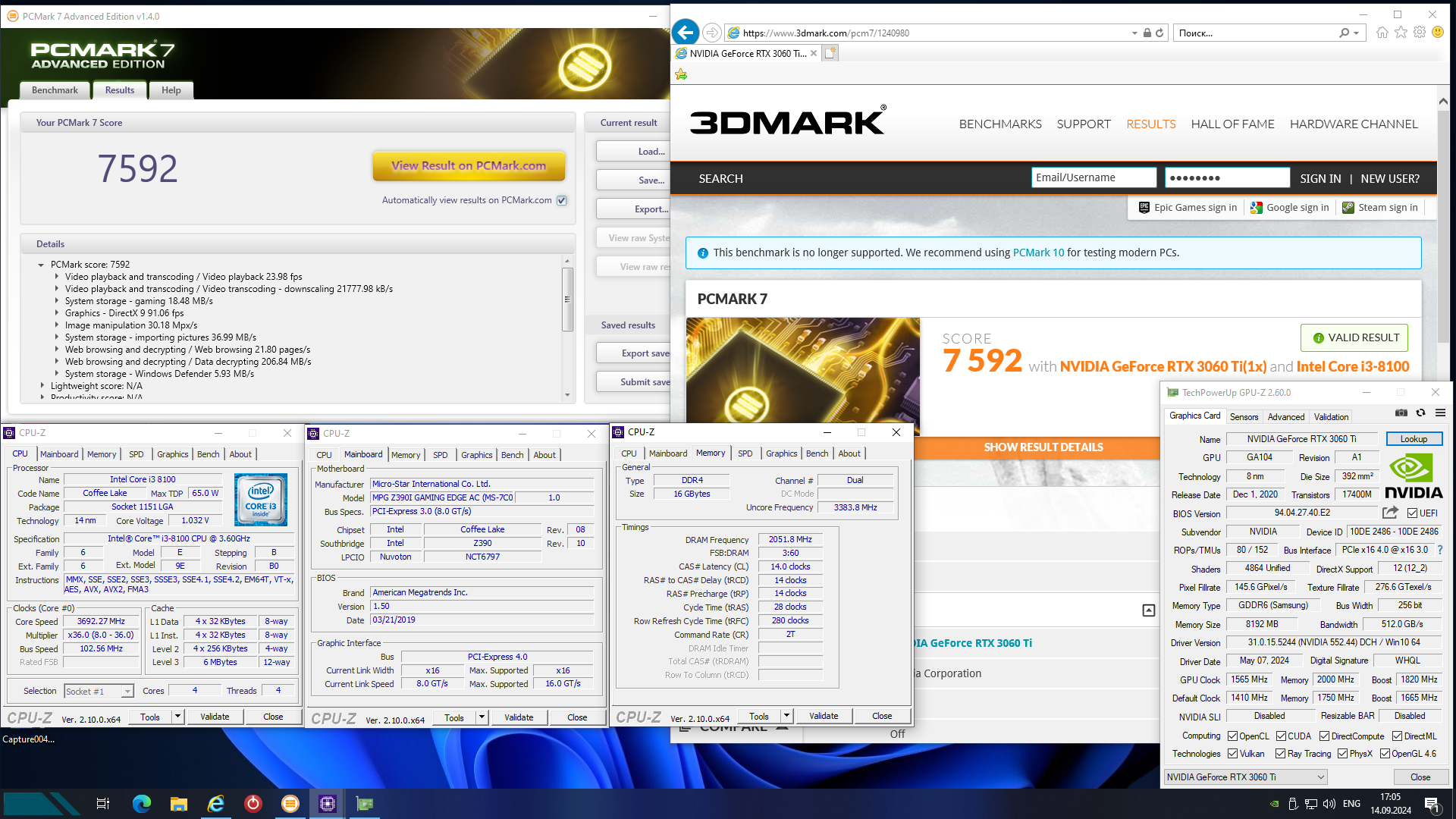Click the search magnifier icon in browser
Screen dimensions: 1456x819
1345,33
